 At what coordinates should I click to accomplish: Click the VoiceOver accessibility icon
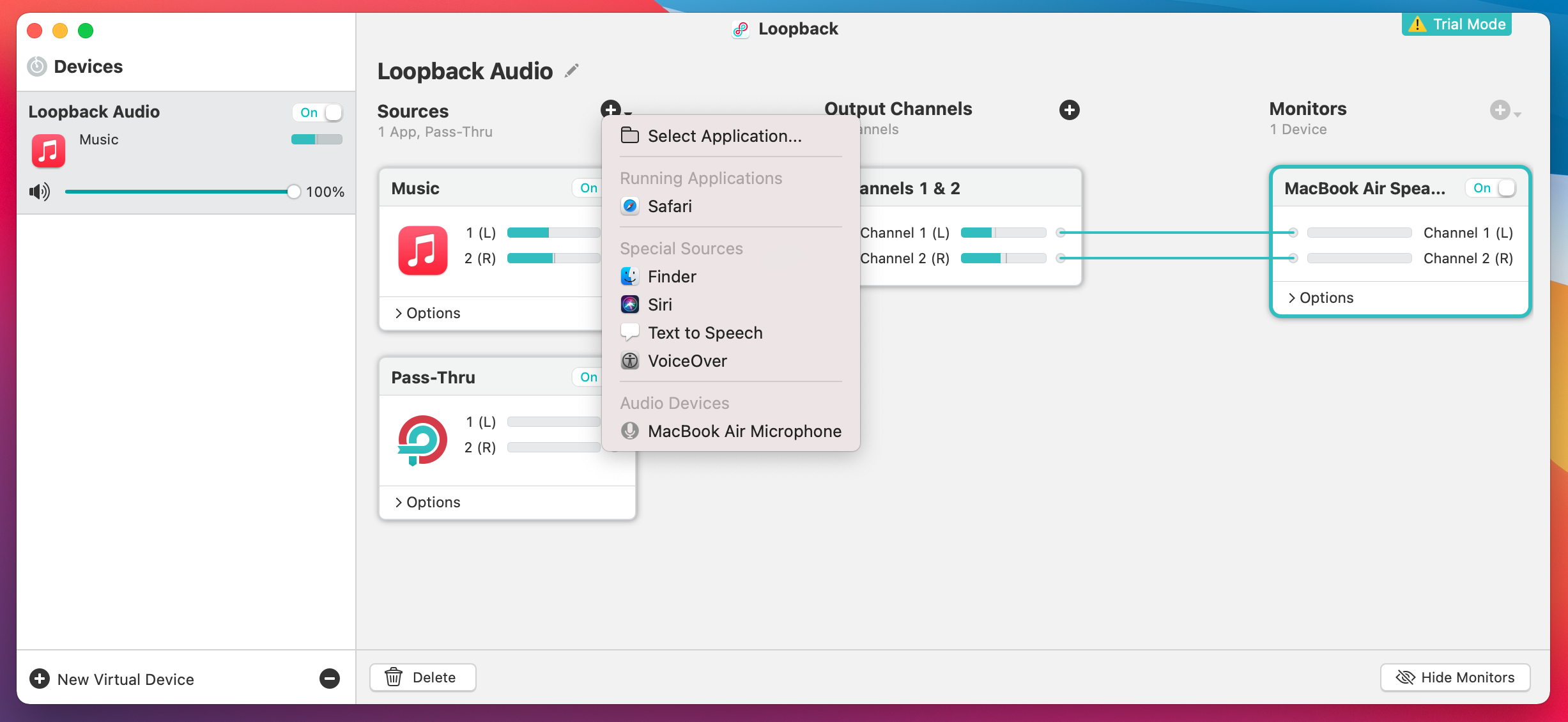[630, 360]
